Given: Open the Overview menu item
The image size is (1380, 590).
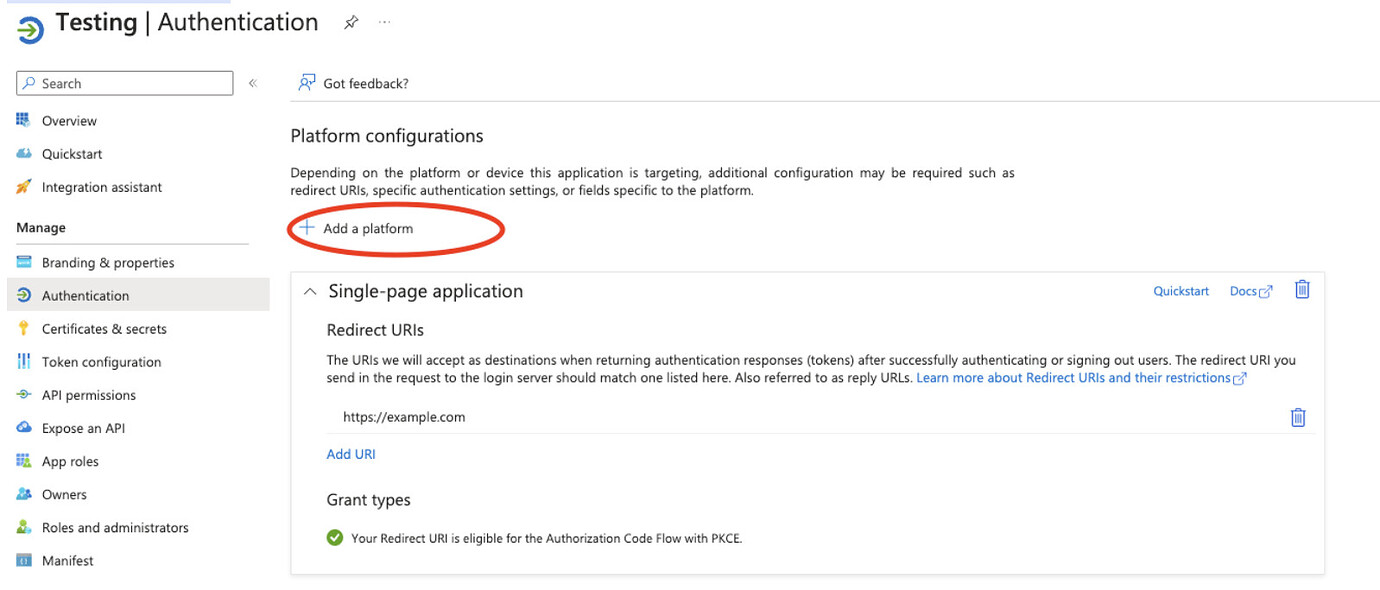Looking at the screenshot, I should (69, 121).
